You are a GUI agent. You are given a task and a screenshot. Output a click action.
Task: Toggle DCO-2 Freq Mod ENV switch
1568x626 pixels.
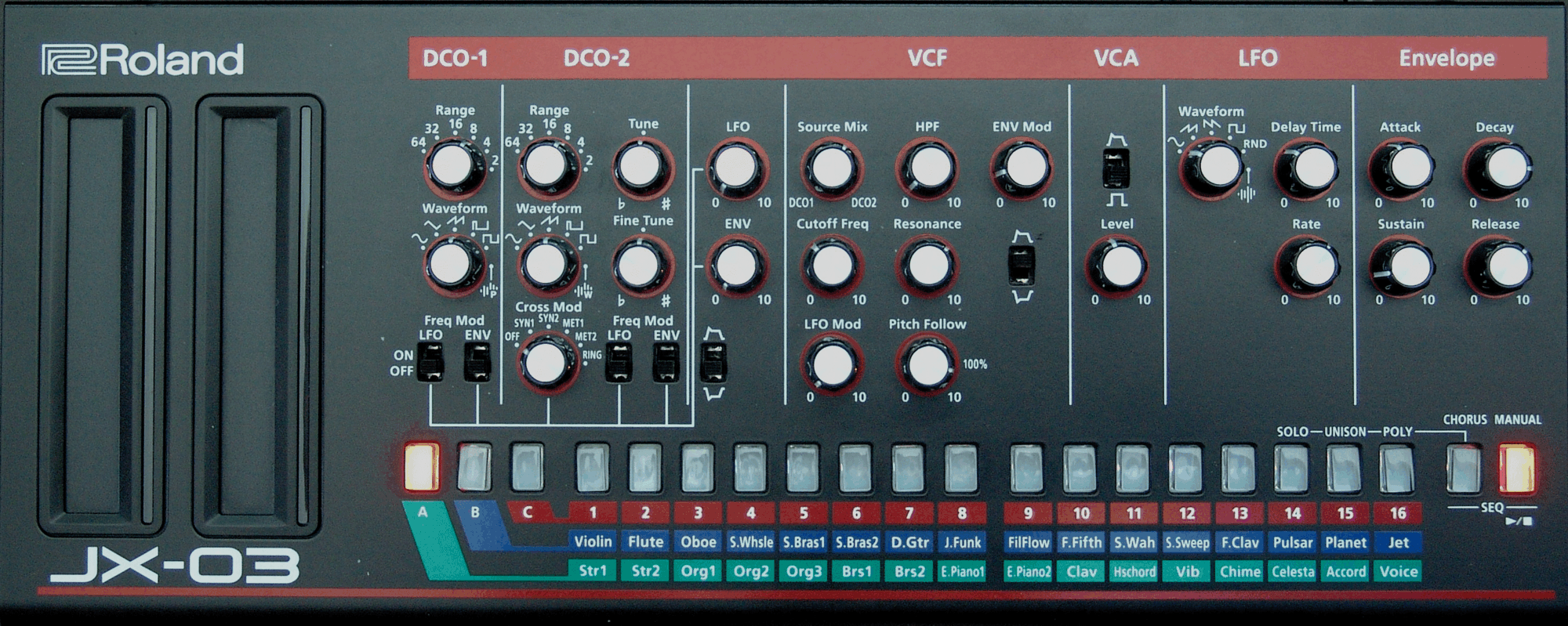click(666, 363)
